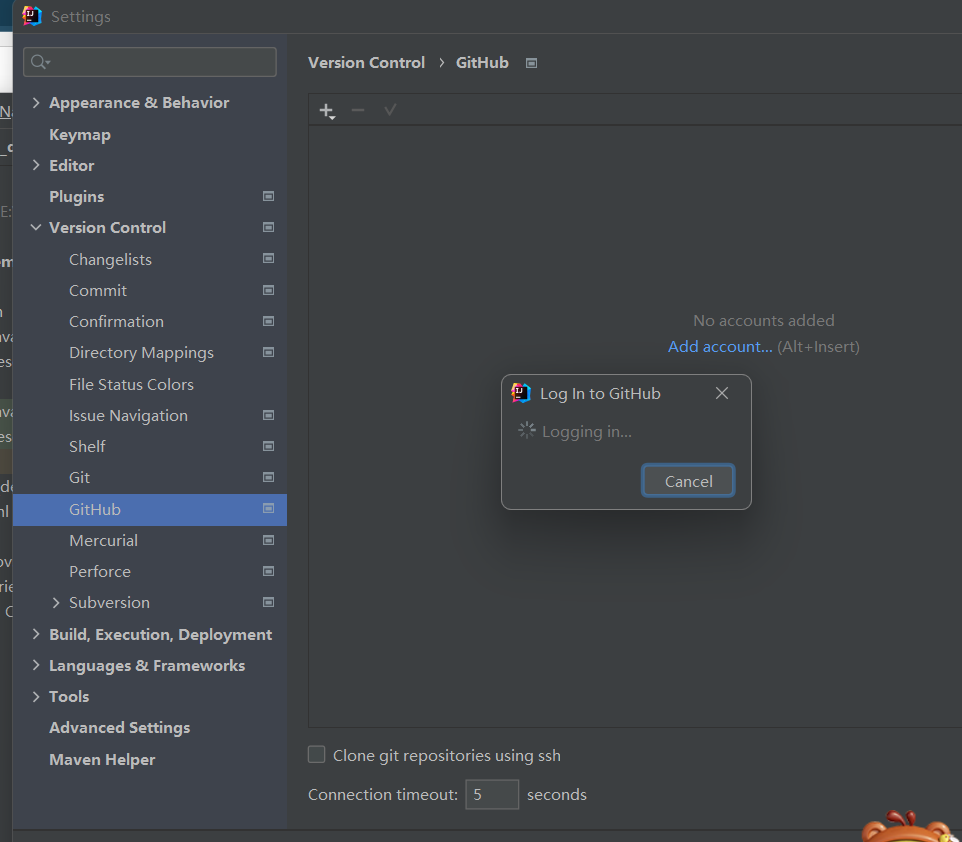This screenshot has width=962, height=842.
Task: Click the remove account minus icon
Action: point(358,110)
